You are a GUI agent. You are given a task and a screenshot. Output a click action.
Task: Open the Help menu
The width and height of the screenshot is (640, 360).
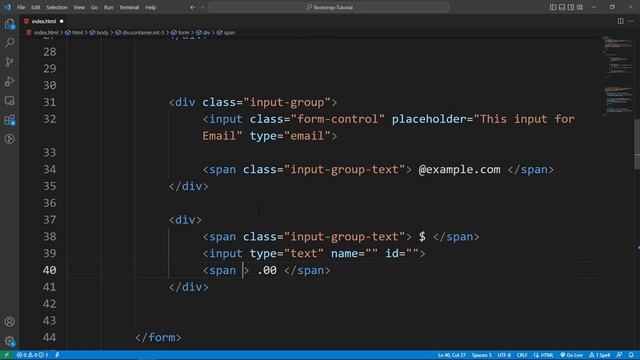[x=151, y=7]
